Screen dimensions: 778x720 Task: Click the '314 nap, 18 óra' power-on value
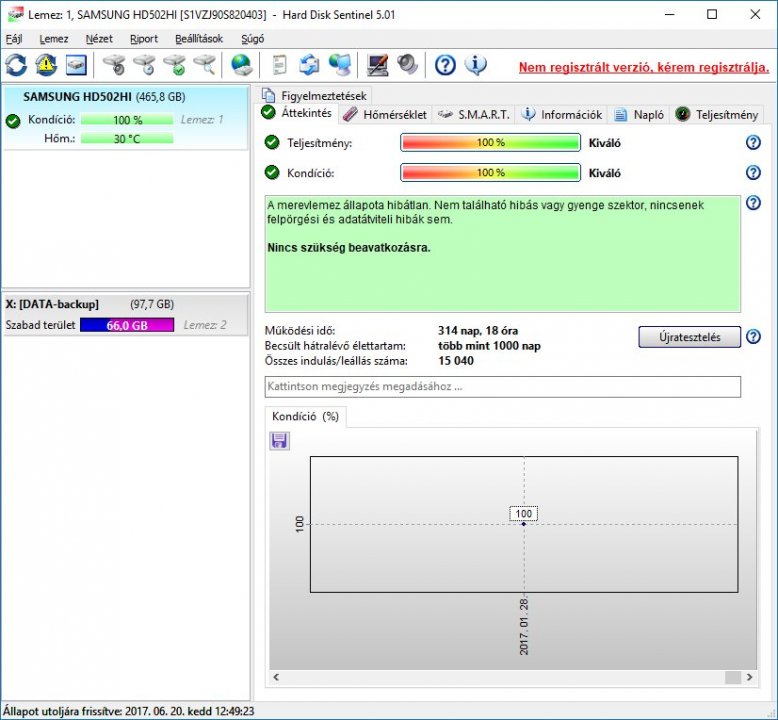click(x=478, y=330)
